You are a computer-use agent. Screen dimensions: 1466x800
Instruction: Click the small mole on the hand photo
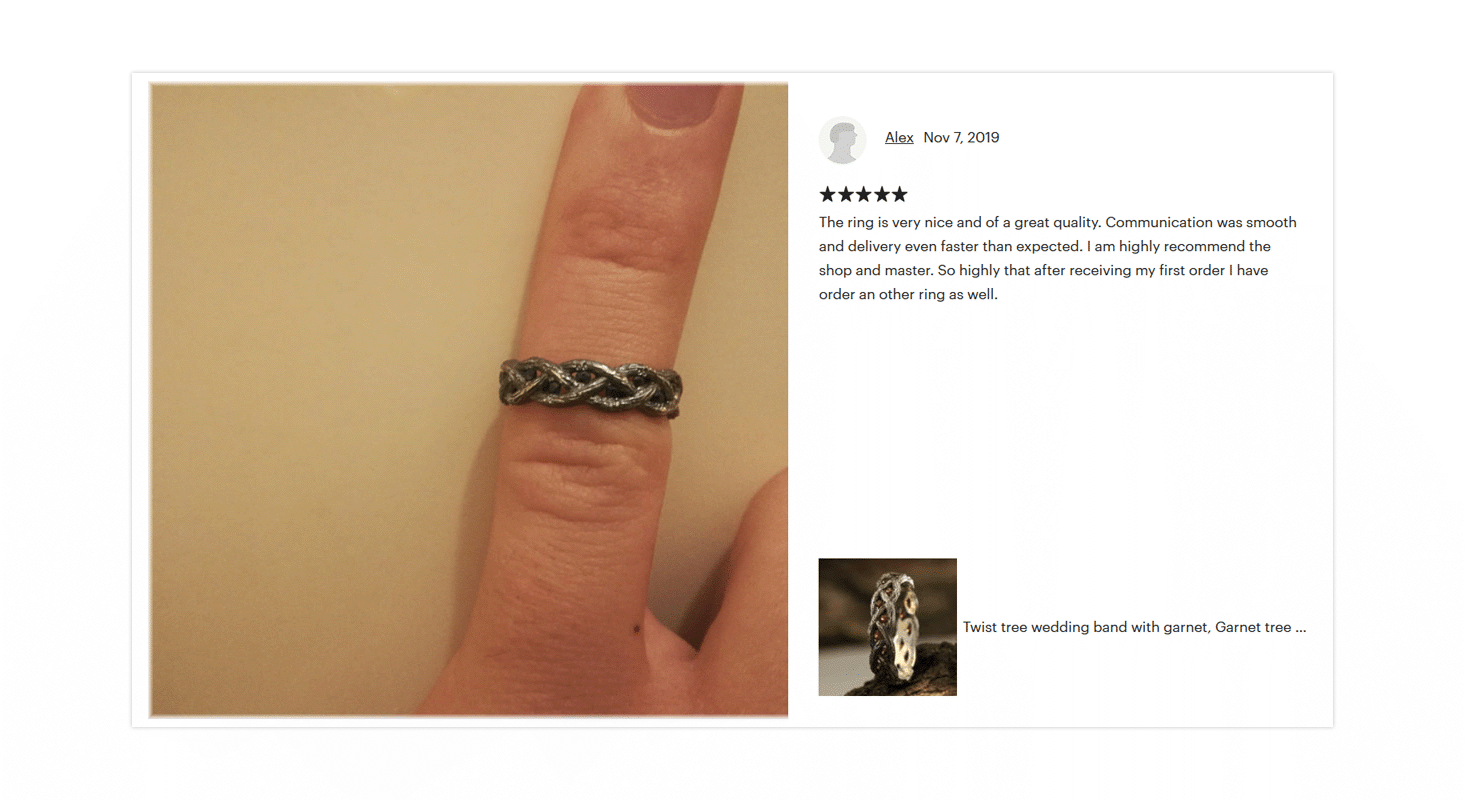(637, 629)
